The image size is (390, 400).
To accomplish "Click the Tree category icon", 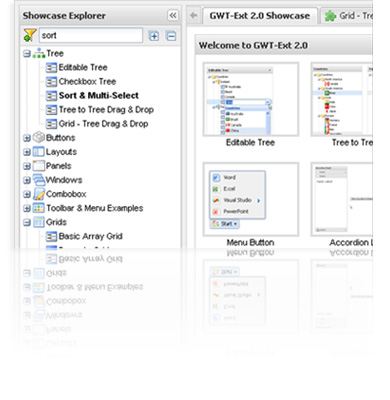I will click(39, 53).
